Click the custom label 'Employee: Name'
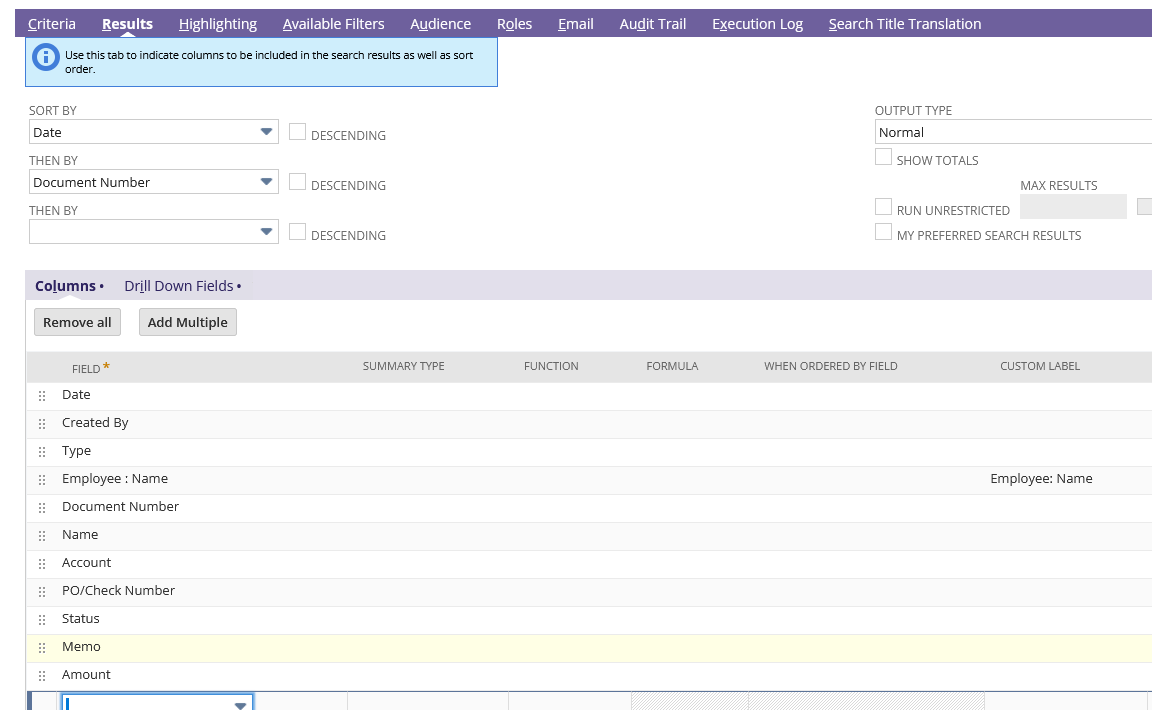The width and height of the screenshot is (1152, 710). [1041, 478]
